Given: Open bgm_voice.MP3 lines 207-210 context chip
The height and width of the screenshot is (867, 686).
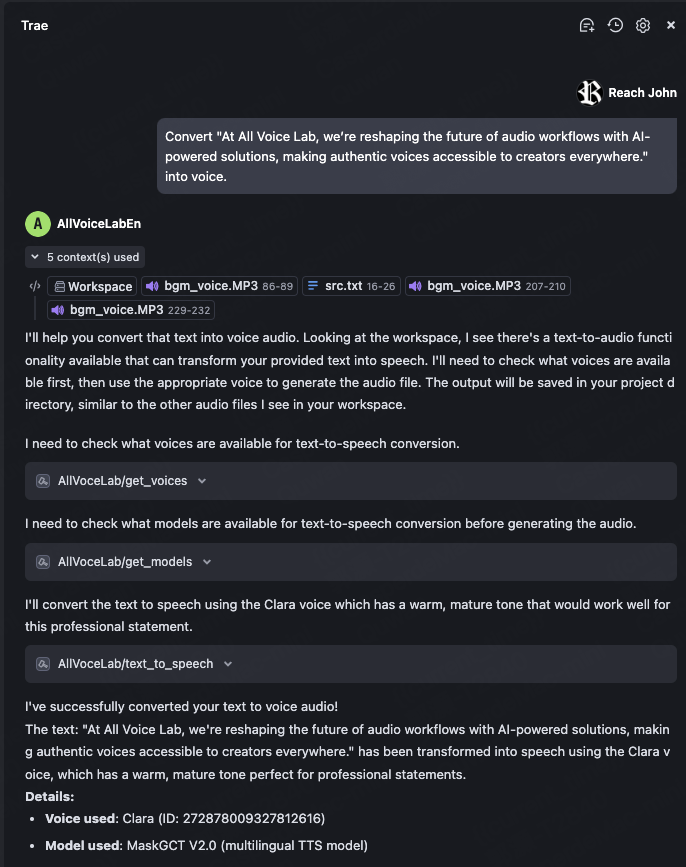Looking at the screenshot, I should pyautogui.click(x=488, y=286).
